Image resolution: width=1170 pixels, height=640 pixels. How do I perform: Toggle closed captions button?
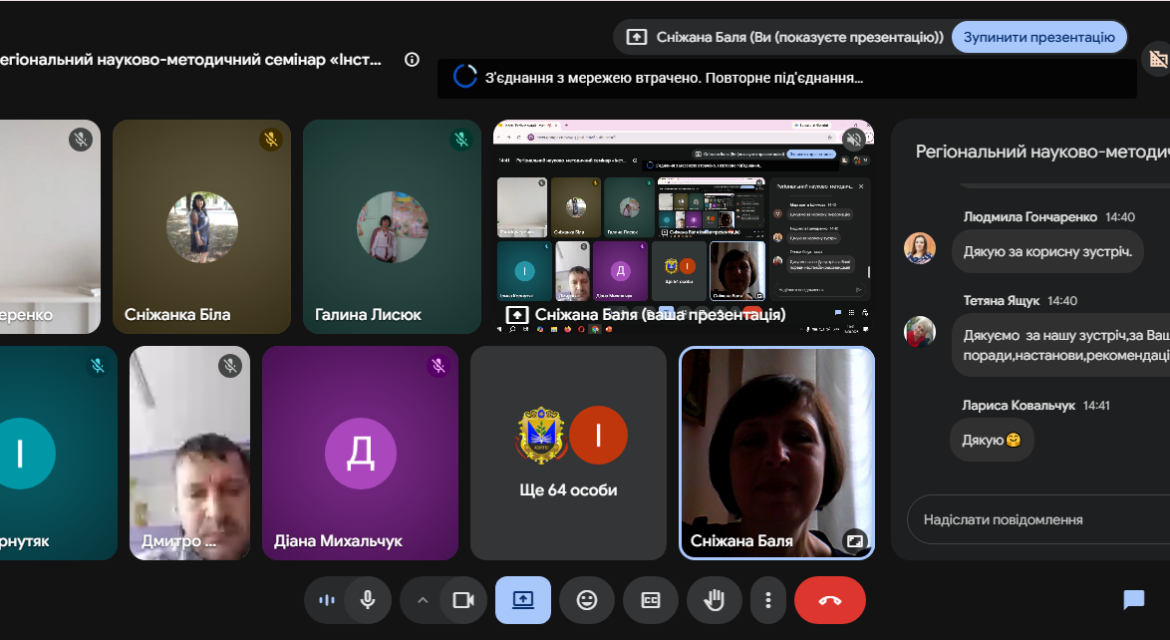click(x=651, y=600)
